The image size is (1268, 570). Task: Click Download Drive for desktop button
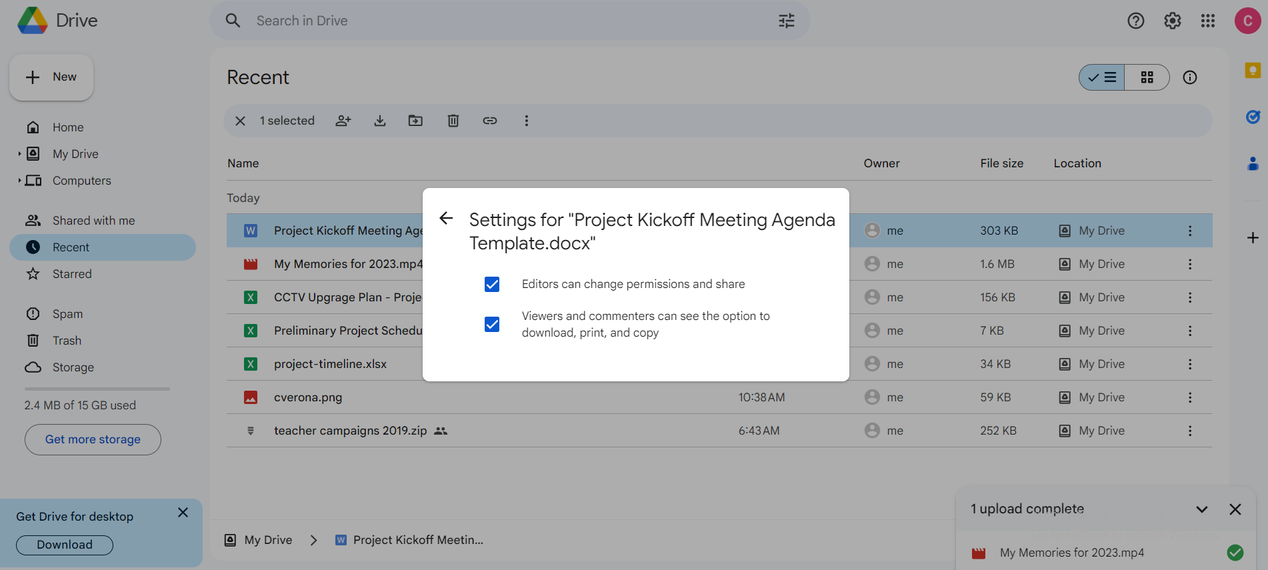click(64, 545)
